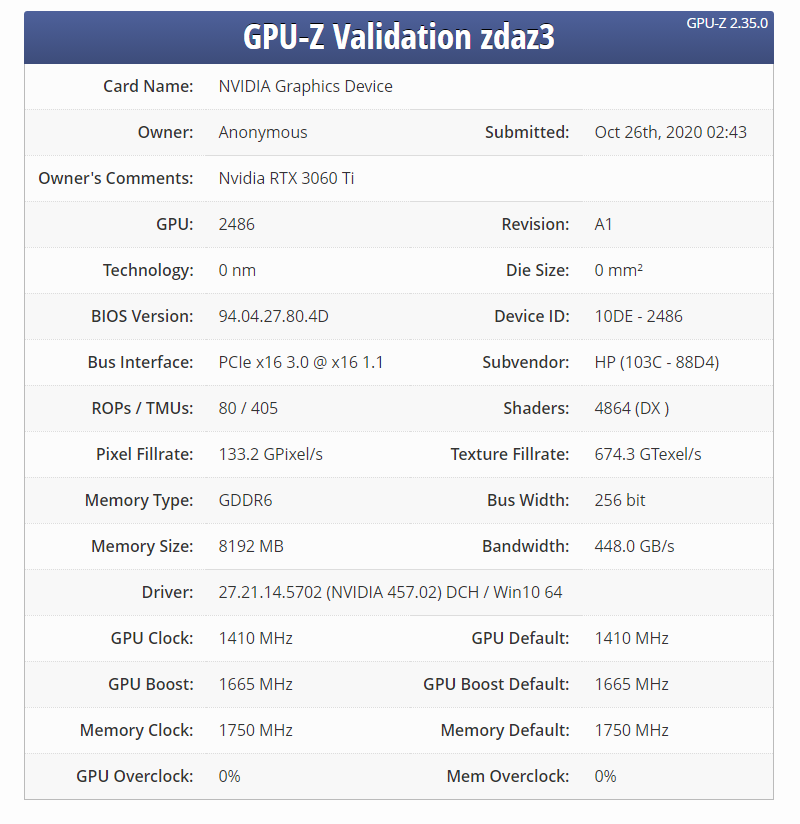This screenshot has width=800, height=824.
Task: Click the Bandwidth: label
Action: click(x=526, y=546)
